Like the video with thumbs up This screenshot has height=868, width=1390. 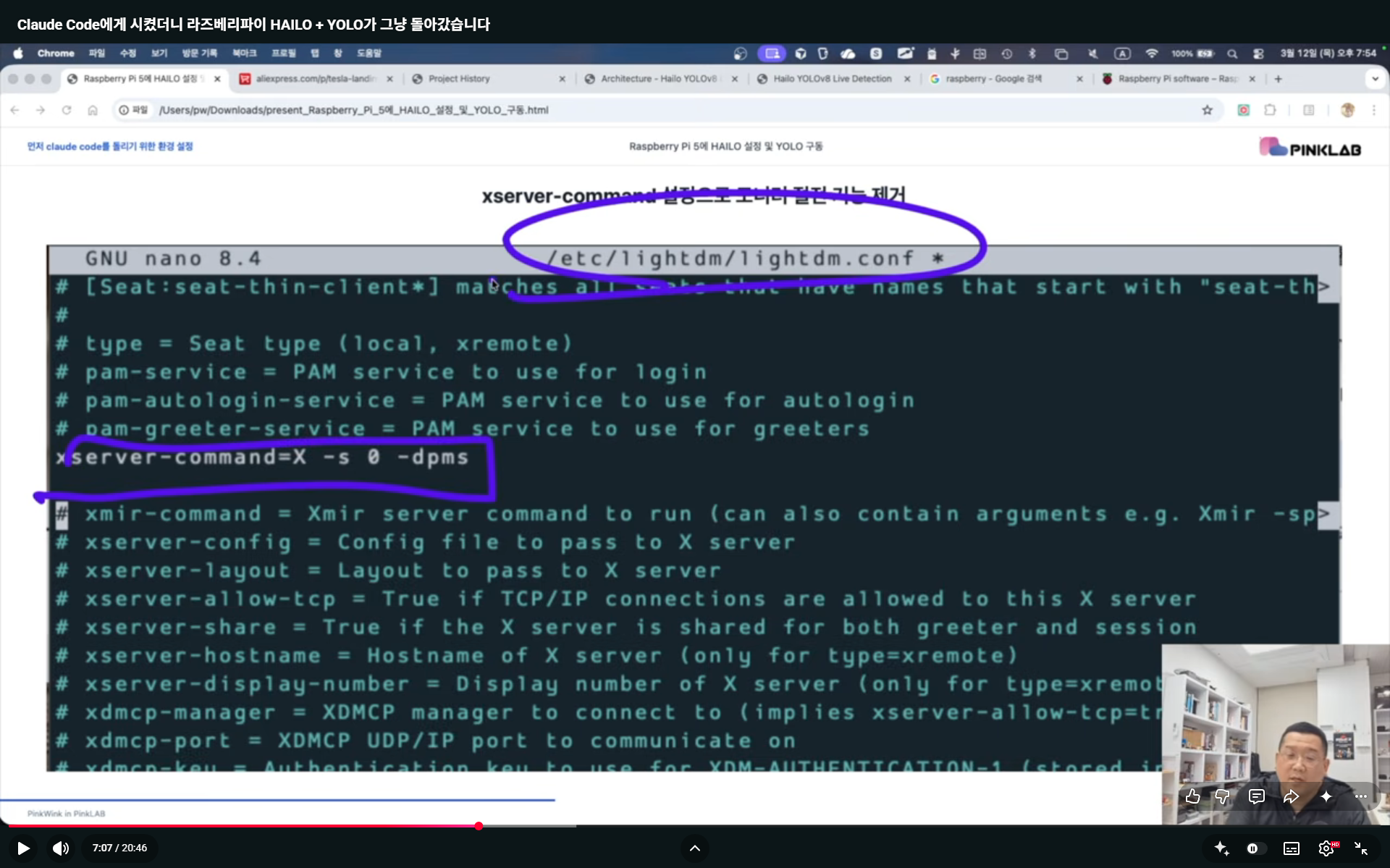point(1192,796)
